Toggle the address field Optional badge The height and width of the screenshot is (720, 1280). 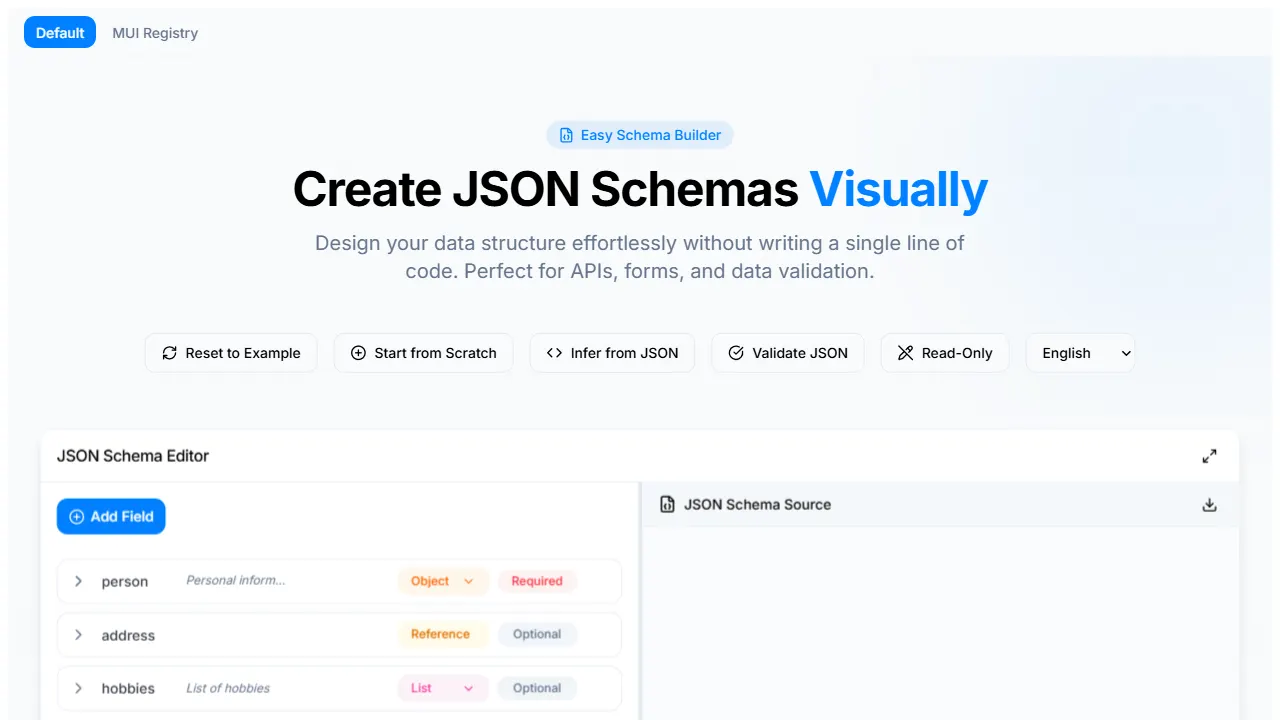pos(537,634)
